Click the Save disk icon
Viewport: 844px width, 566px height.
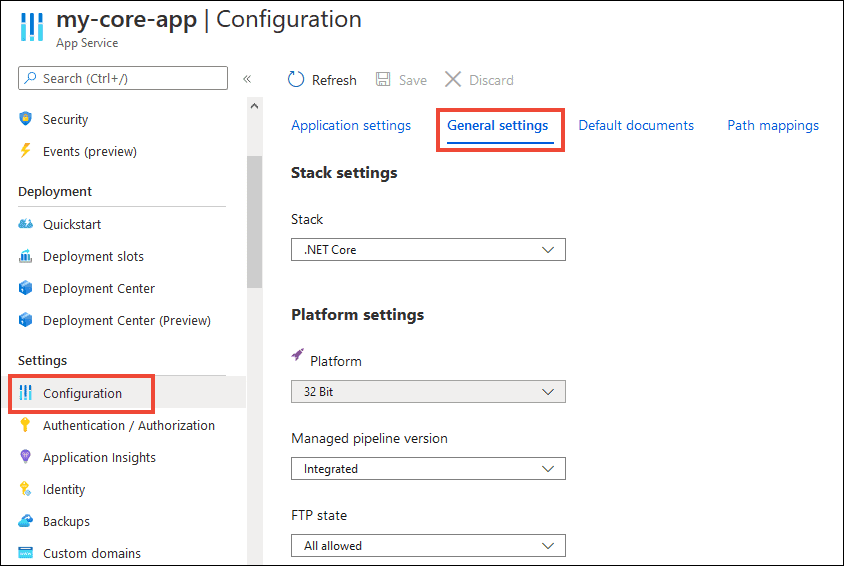(x=383, y=80)
